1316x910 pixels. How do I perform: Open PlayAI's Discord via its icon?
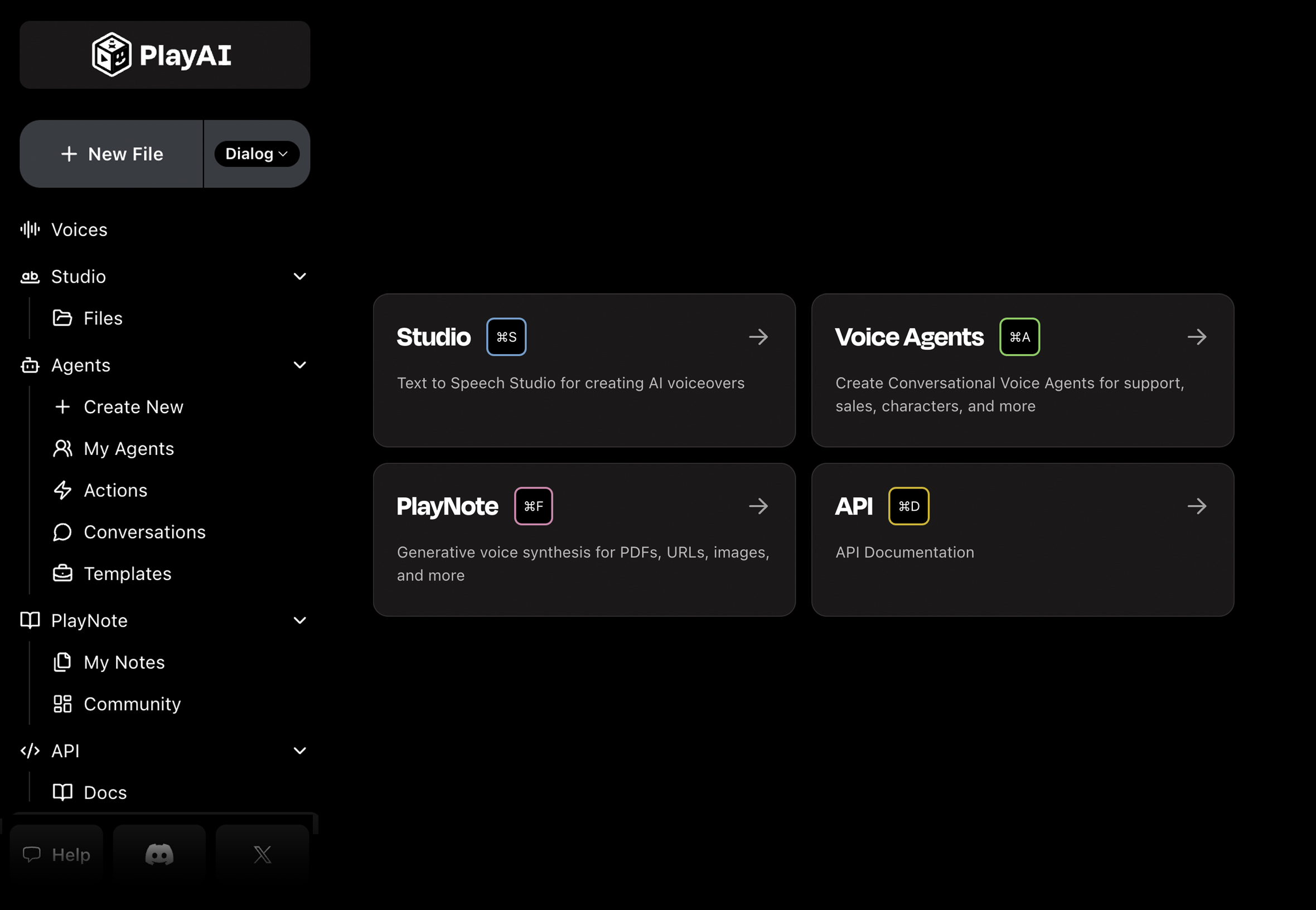159,854
